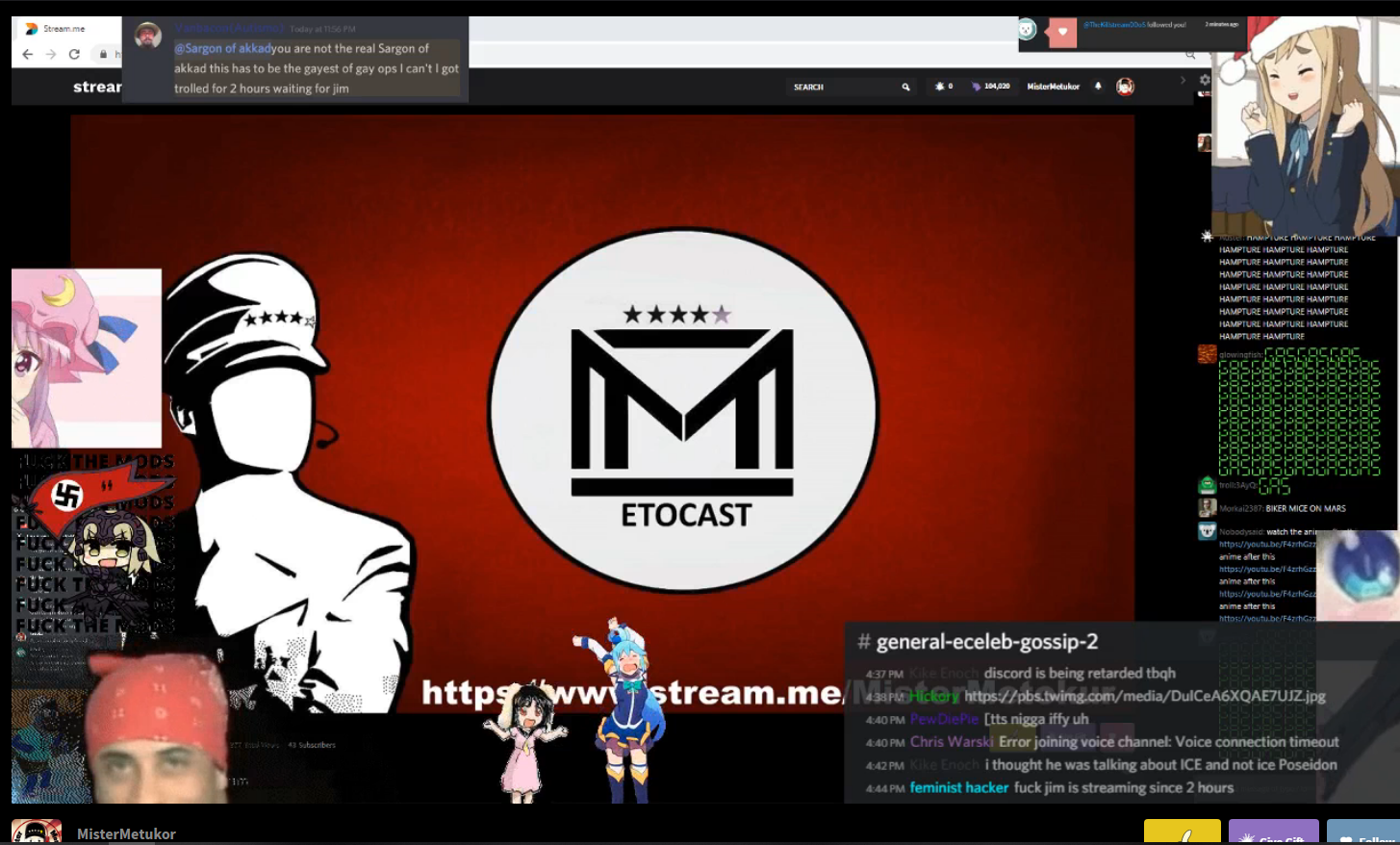This screenshot has height=845, width=1400.
Task: Open the topmost youtu.be link in chat
Action: click(1267, 545)
